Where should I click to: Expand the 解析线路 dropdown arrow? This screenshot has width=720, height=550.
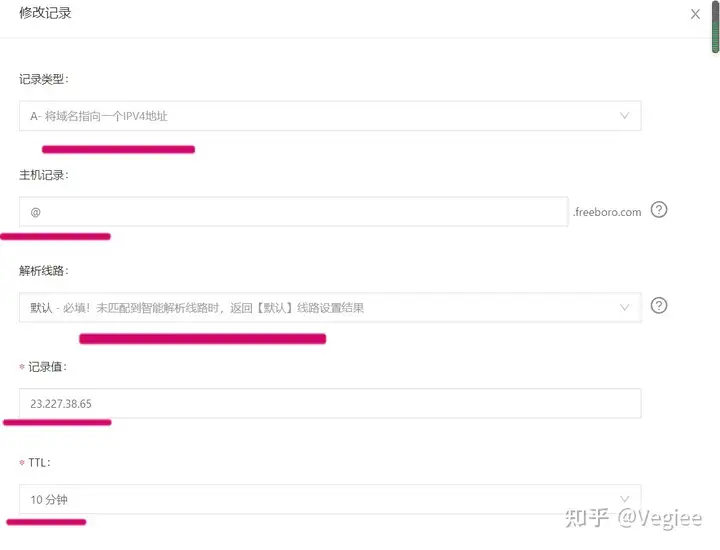coord(624,307)
